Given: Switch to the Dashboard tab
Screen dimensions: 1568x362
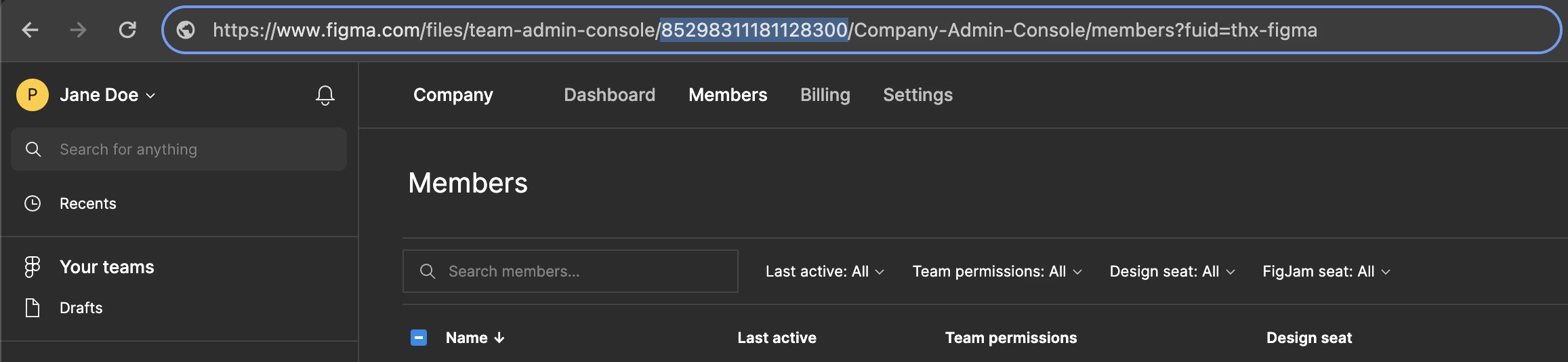Looking at the screenshot, I should (x=610, y=95).
